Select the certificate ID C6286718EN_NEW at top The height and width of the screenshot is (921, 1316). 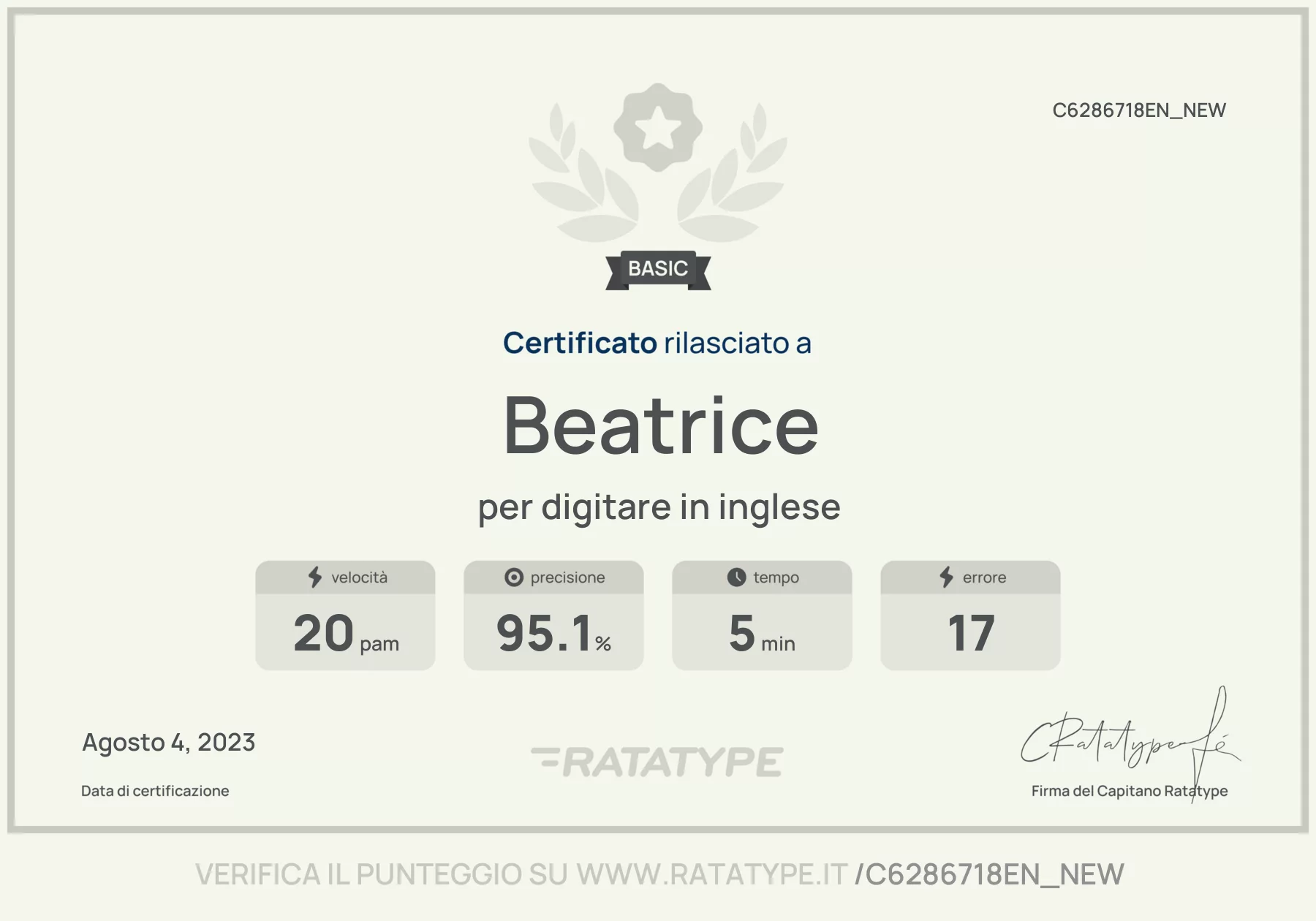pyautogui.click(x=1139, y=110)
